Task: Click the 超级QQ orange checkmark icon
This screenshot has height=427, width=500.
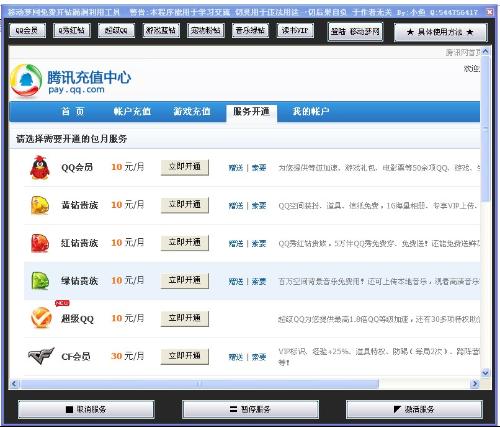Action: (41, 318)
